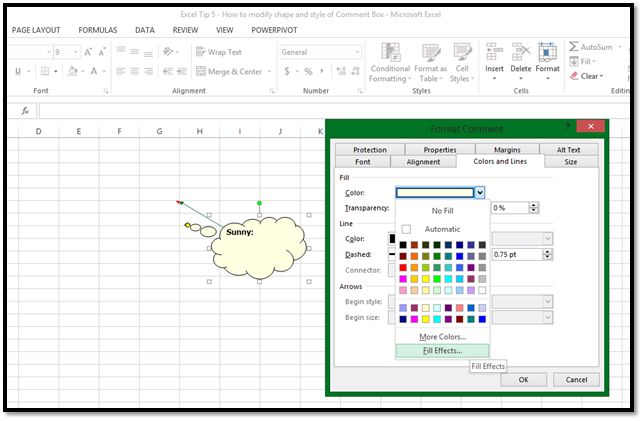
Task: Click the Decrease Indent icon
Action: 168,71
